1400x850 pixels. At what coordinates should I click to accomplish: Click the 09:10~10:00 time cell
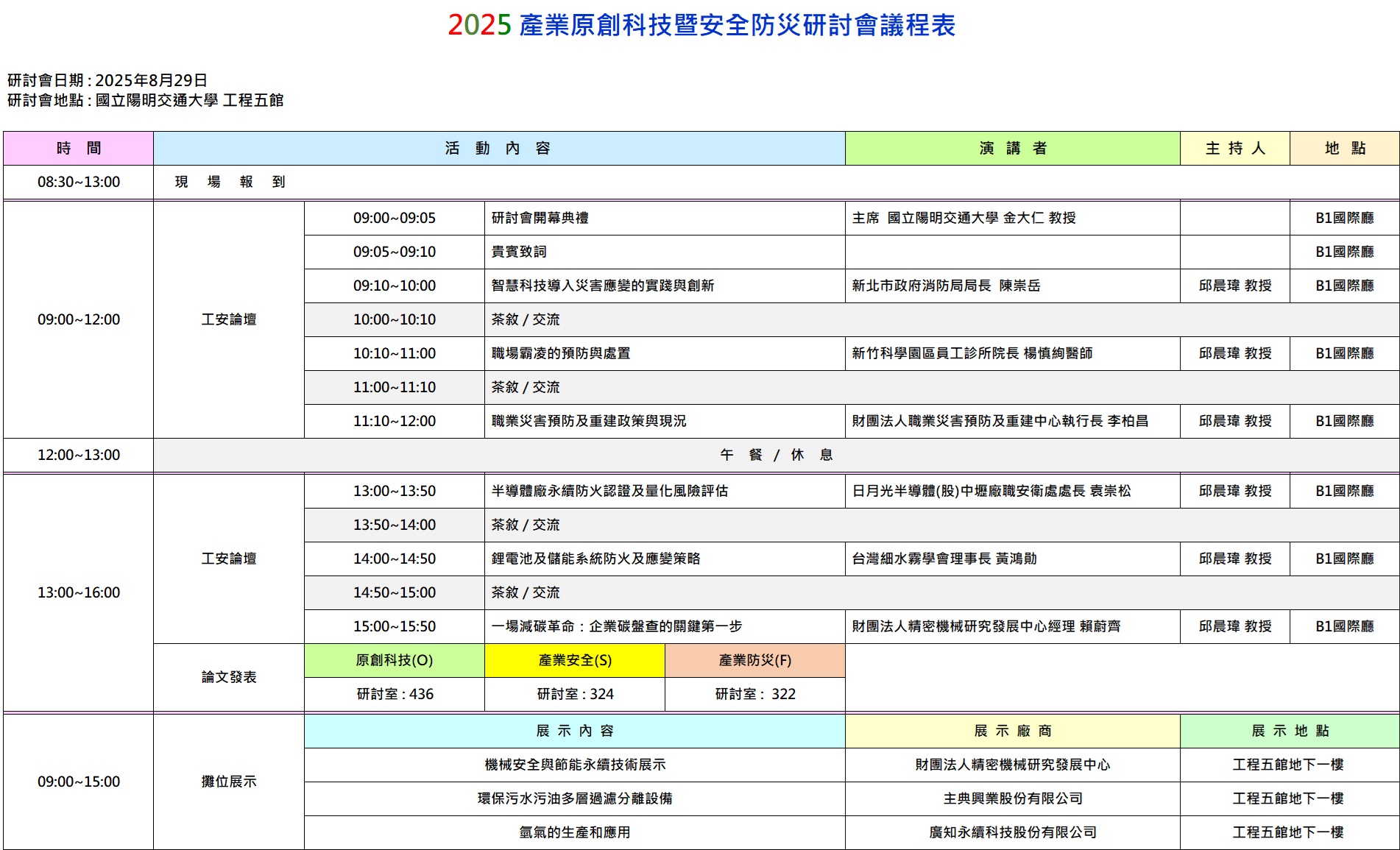395,286
